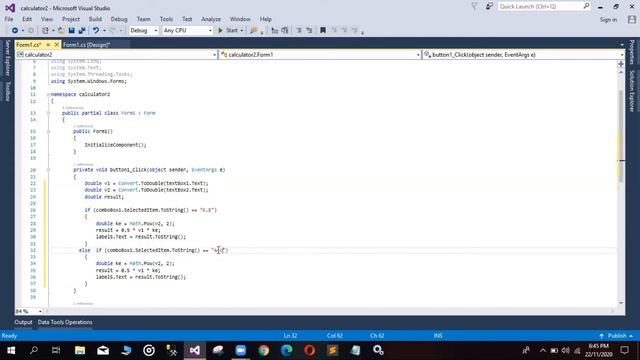640x360 pixels.
Task: Click the notifications flag icon in title bar
Action: tap(474, 6)
